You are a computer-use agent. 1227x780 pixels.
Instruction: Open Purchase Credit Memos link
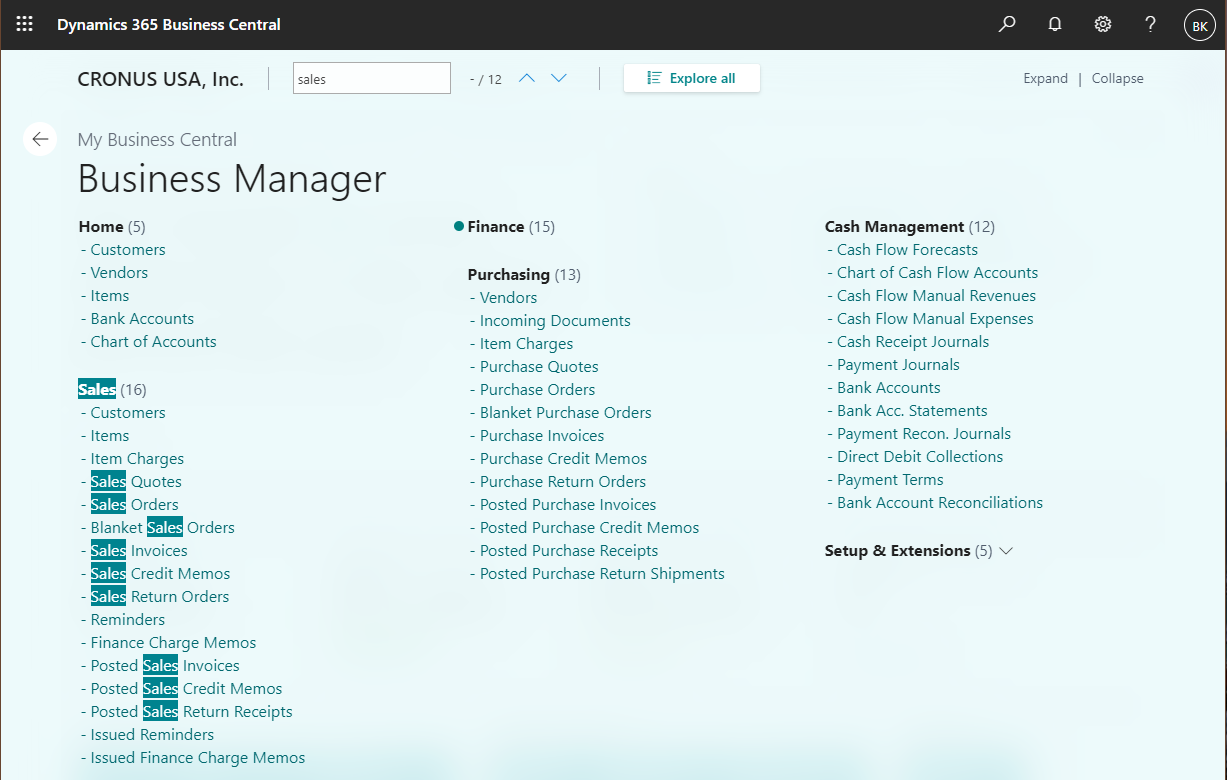[x=563, y=459]
